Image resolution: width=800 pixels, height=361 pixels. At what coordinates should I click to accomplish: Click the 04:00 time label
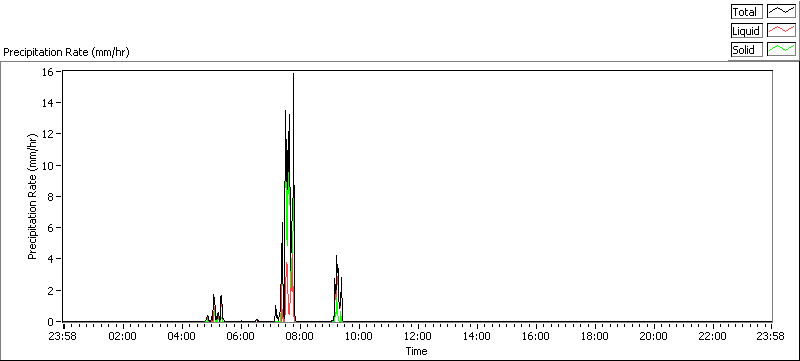coord(182,337)
